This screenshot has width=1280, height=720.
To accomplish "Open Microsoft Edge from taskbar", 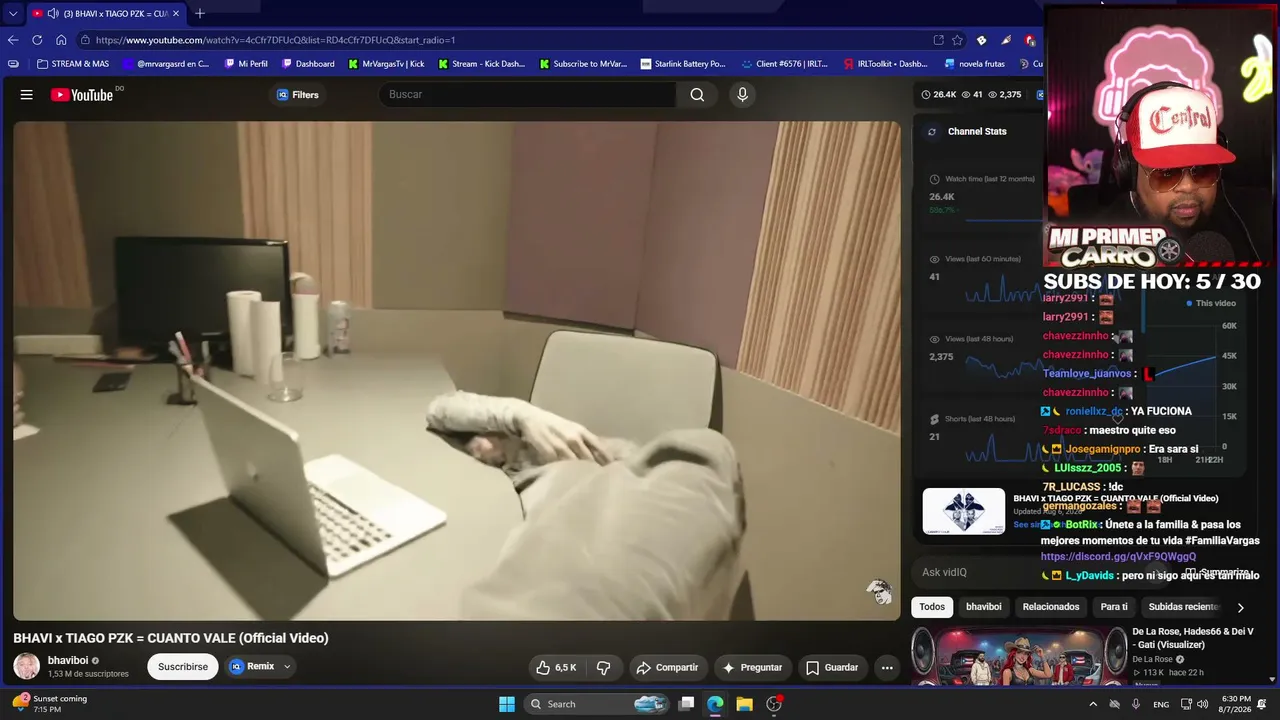I will [x=715, y=704].
